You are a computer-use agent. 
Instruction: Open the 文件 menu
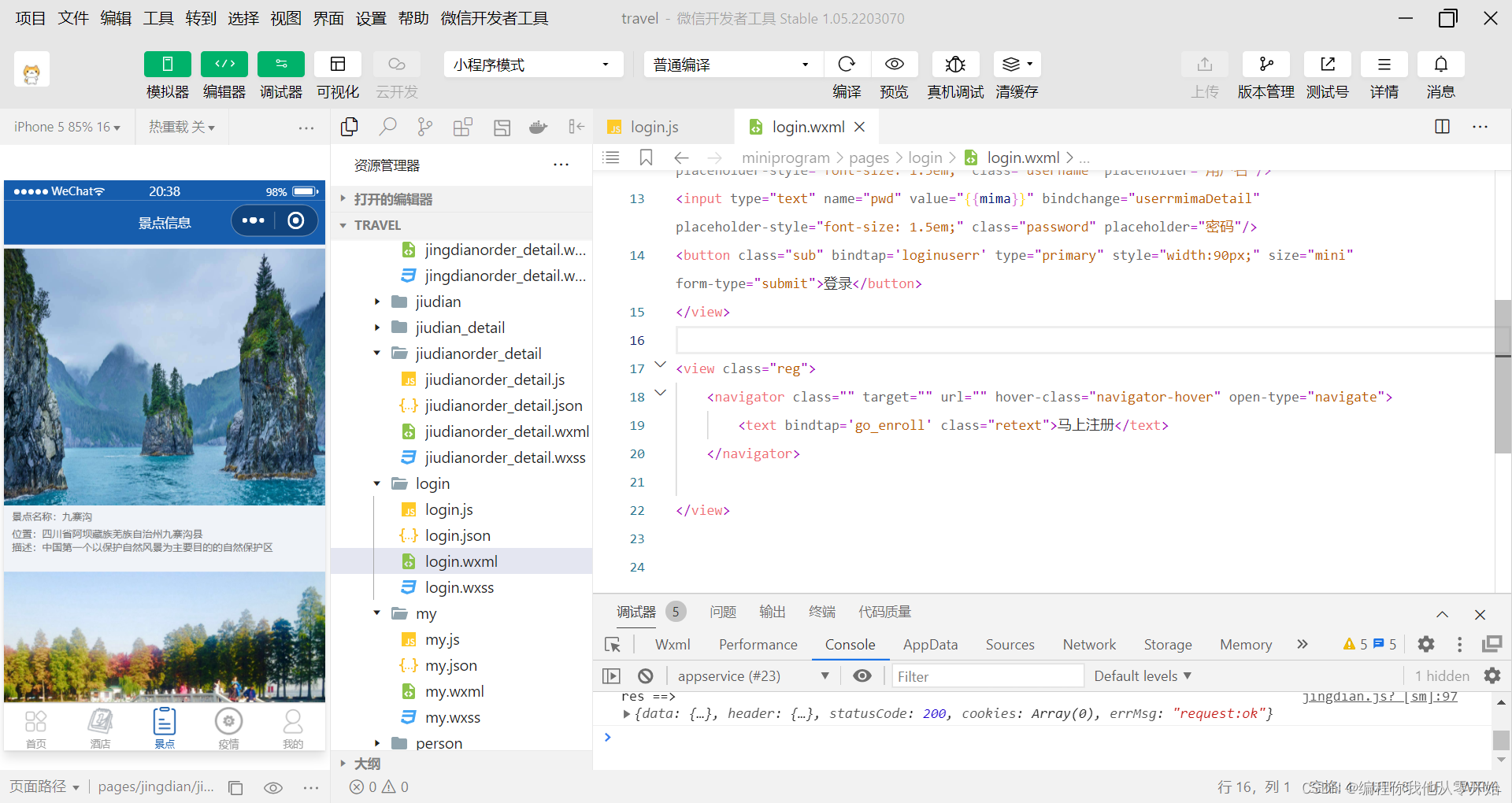click(x=73, y=18)
